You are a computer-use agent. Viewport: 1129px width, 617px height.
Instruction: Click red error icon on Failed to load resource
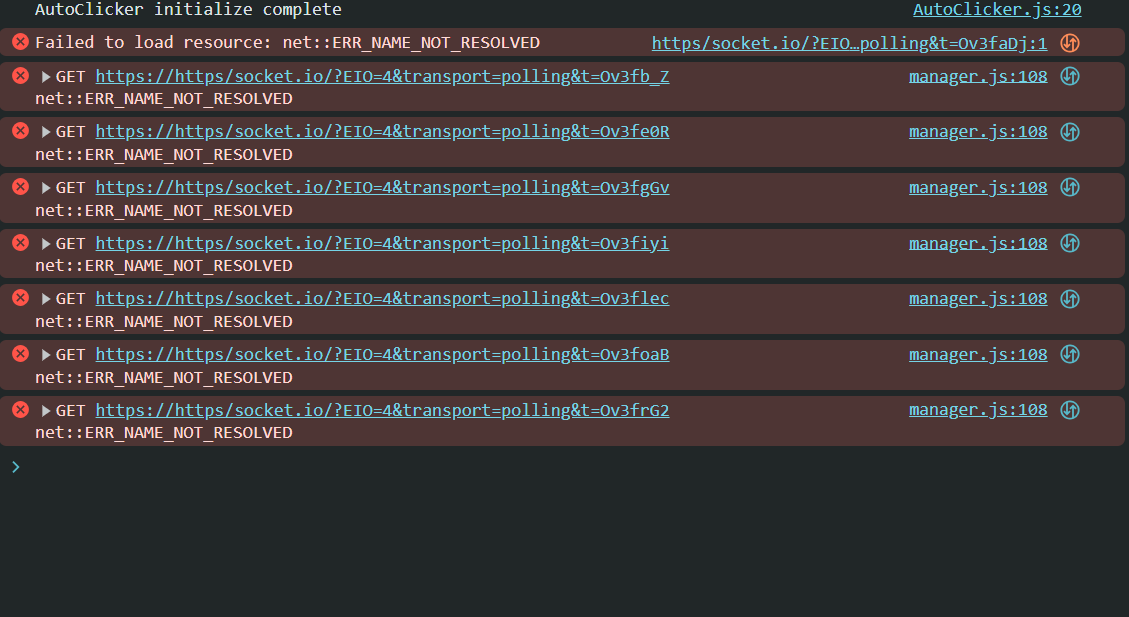click(20, 42)
